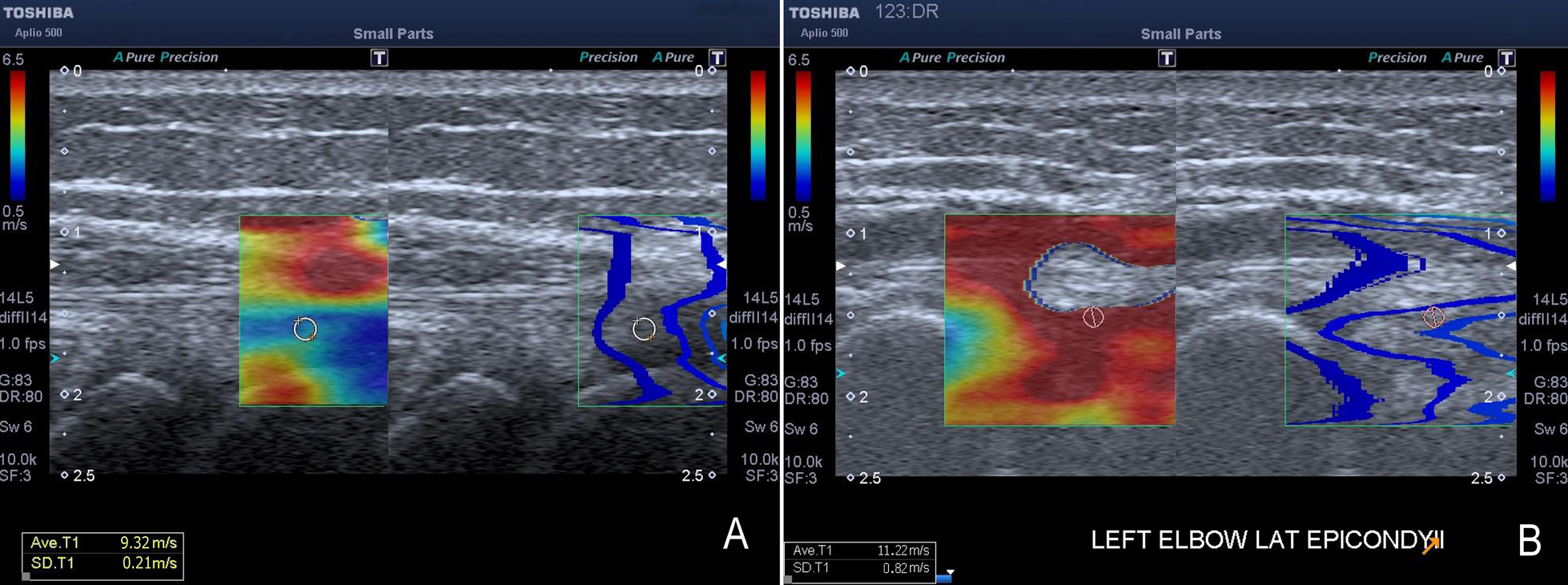
Task: Click the cyan triangle marker on panel A's left edge
Action: tap(54, 358)
